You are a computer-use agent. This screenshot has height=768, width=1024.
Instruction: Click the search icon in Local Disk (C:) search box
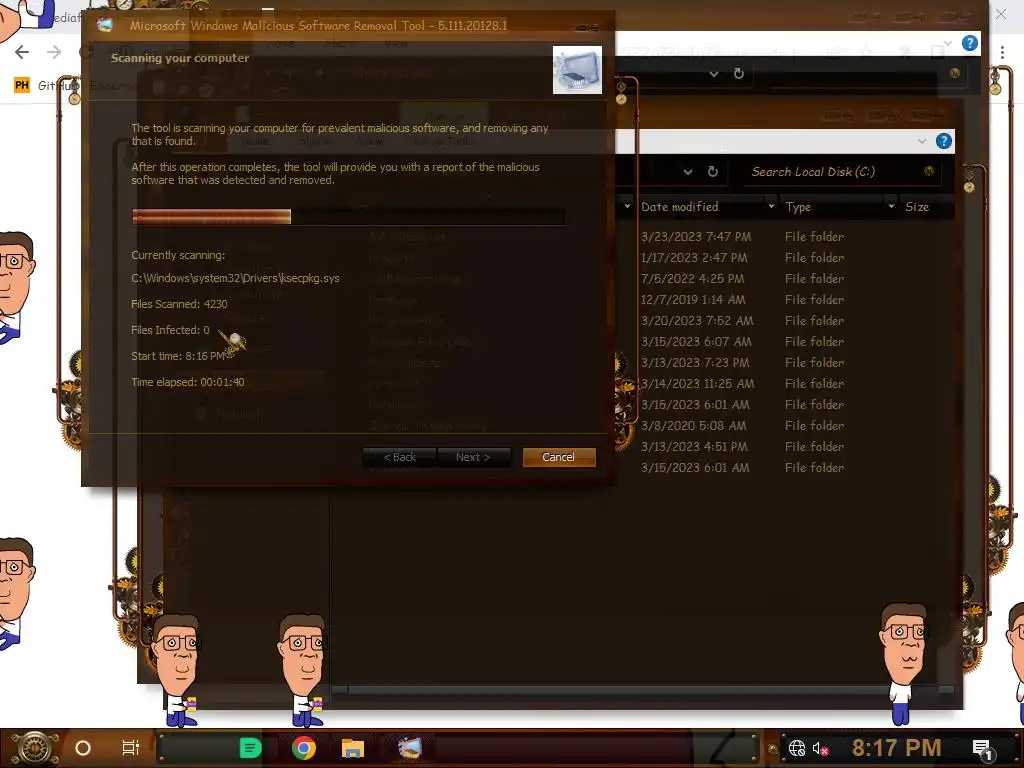click(x=929, y=171)
